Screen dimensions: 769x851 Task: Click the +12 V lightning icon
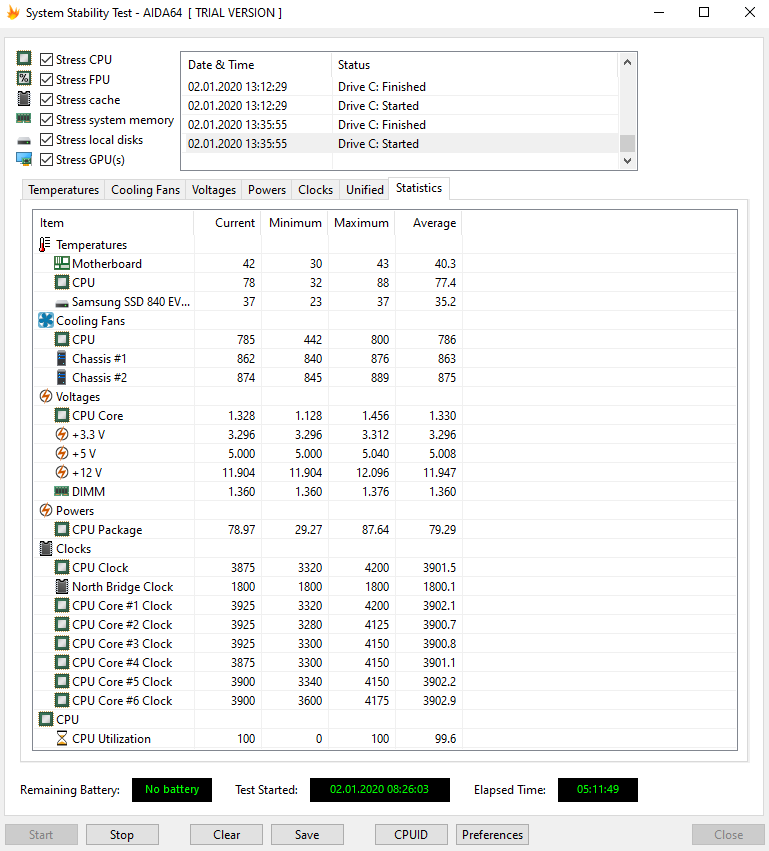62,472
